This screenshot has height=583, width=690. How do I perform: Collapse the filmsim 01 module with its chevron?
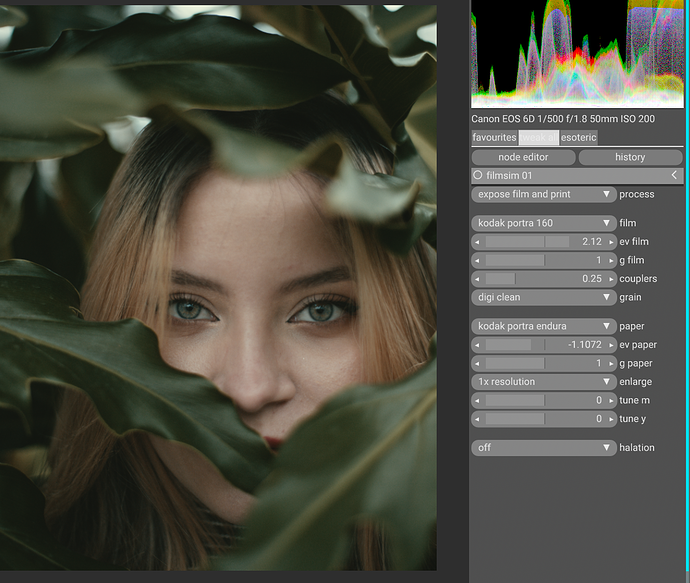tap(674, 176)
